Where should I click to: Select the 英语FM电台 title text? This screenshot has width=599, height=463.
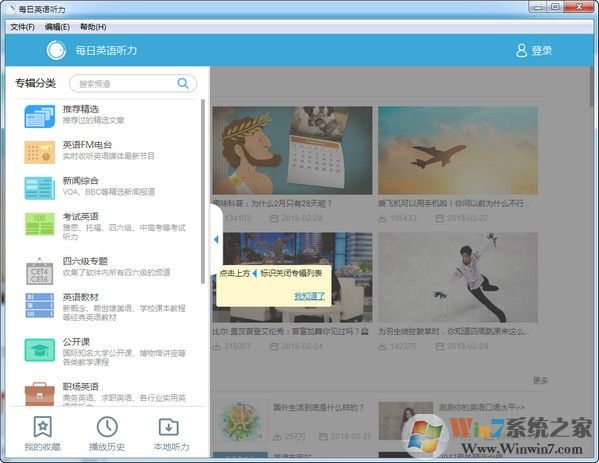coord(87,145)
